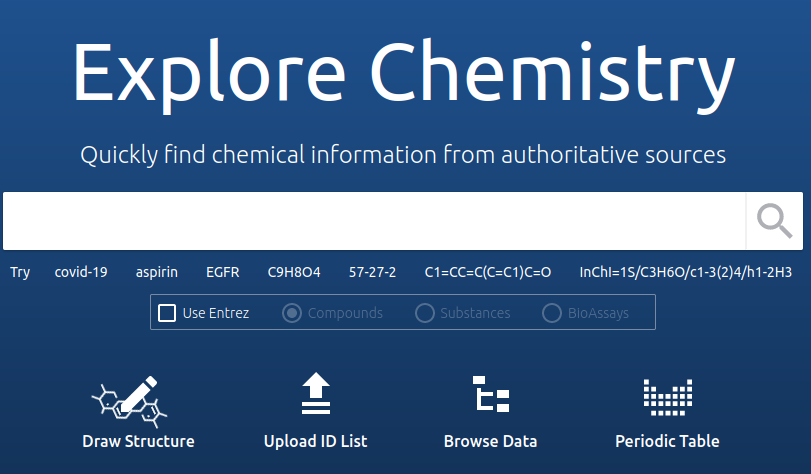Click the magnifying glass search icon
Viewport: 811px width, 474px height.
coord(774,221)
